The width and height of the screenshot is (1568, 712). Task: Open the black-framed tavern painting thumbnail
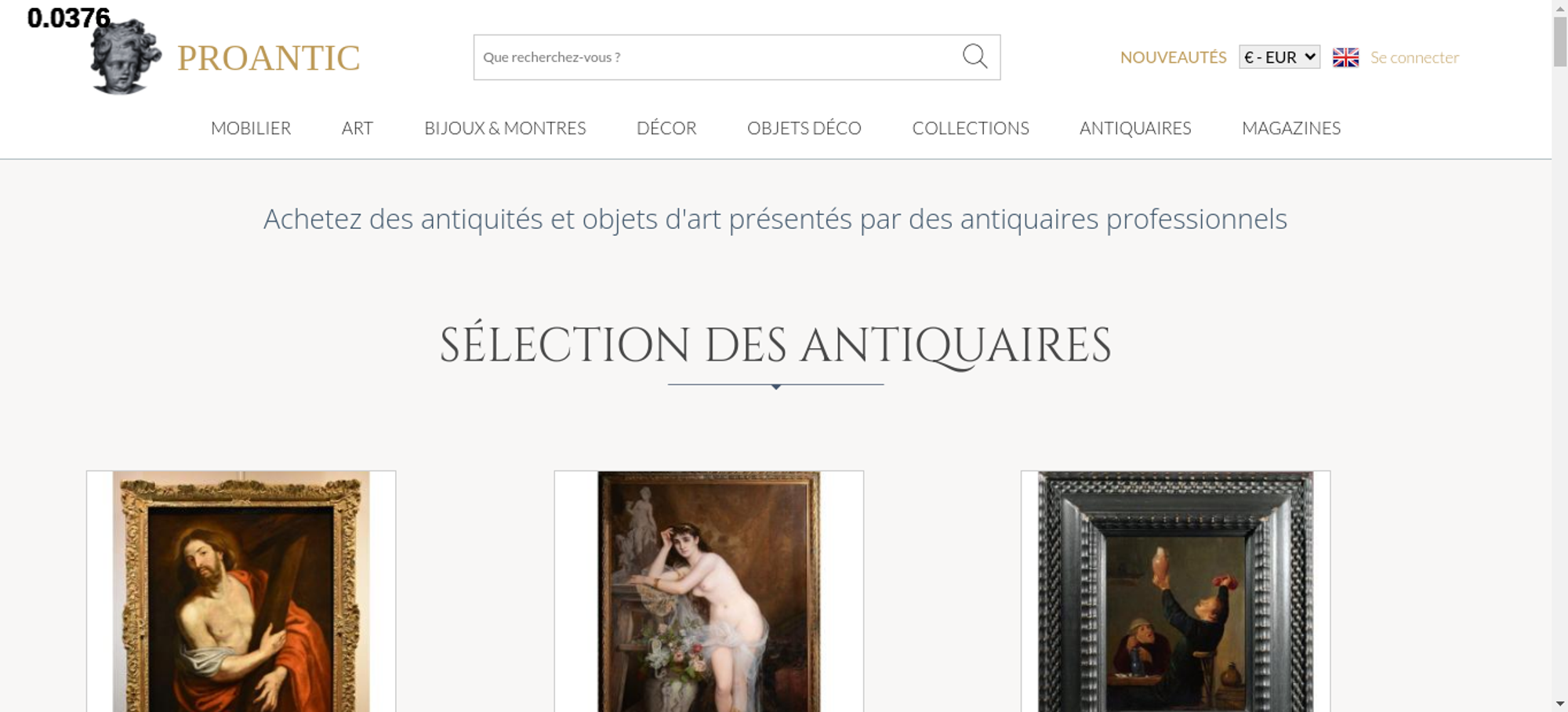(x=1175, y=591)
